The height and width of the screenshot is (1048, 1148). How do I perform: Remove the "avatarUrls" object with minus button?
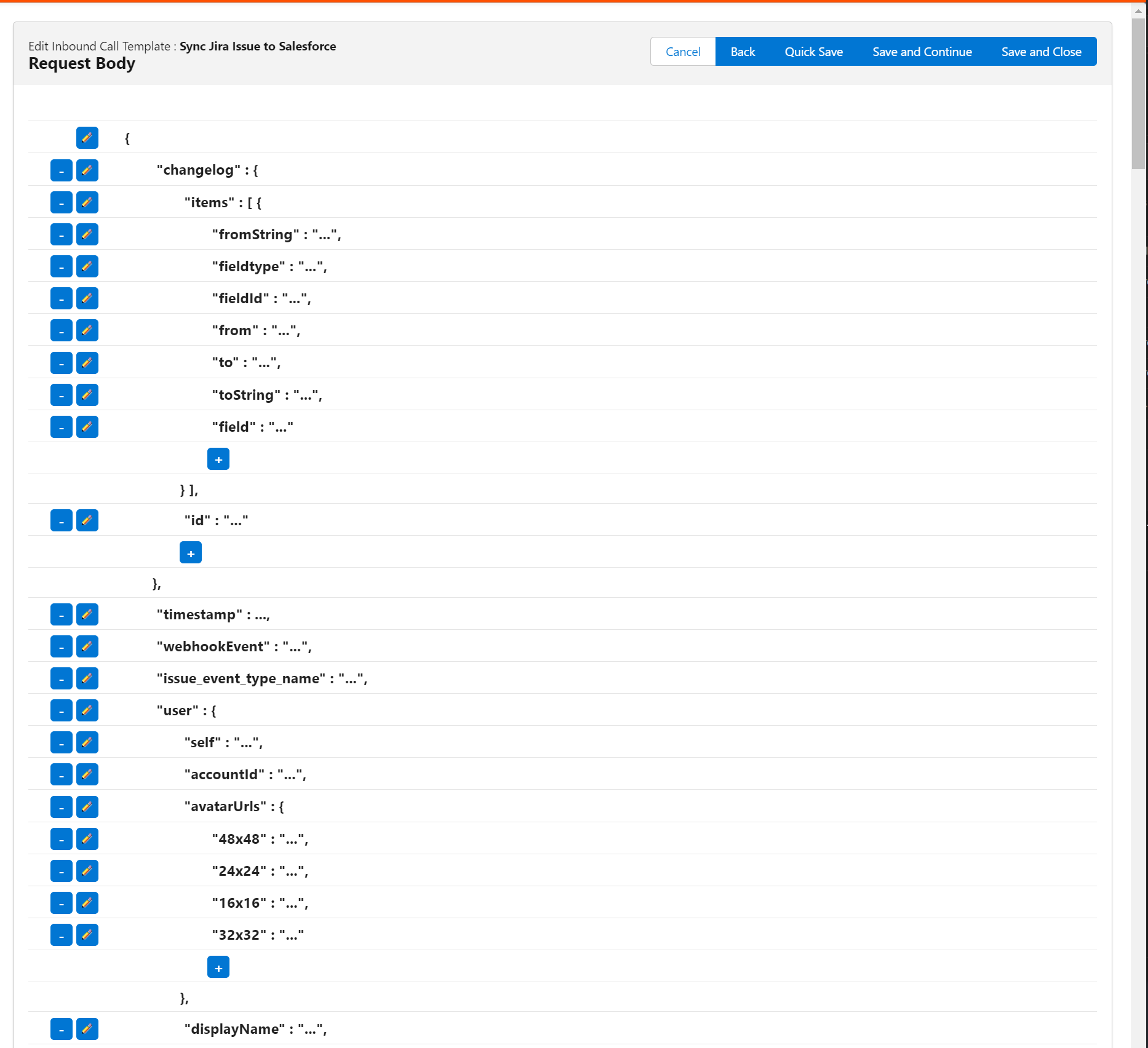tap(62, 807)
